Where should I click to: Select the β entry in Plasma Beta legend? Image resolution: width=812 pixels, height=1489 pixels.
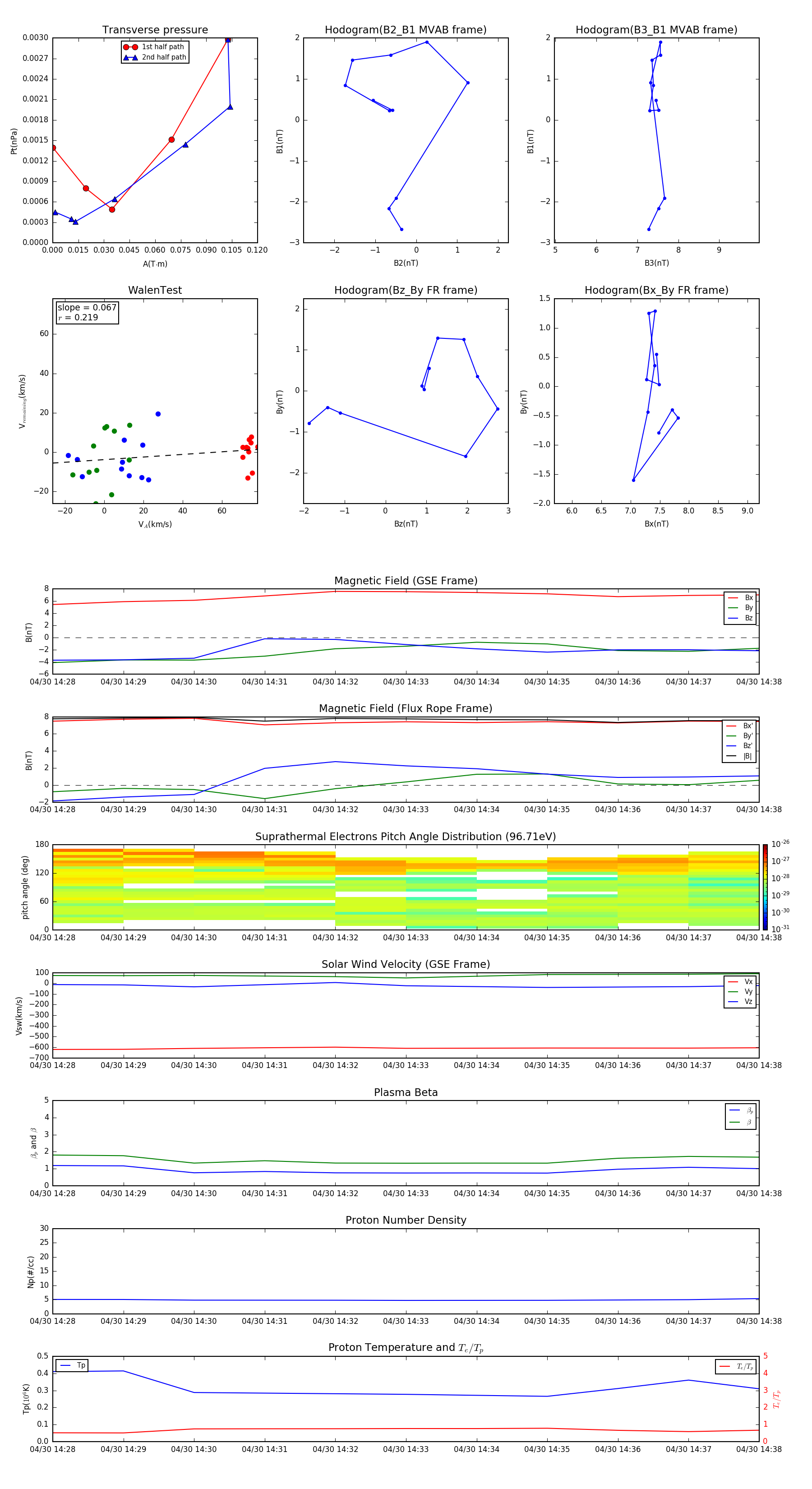[x=741, y=1122]
